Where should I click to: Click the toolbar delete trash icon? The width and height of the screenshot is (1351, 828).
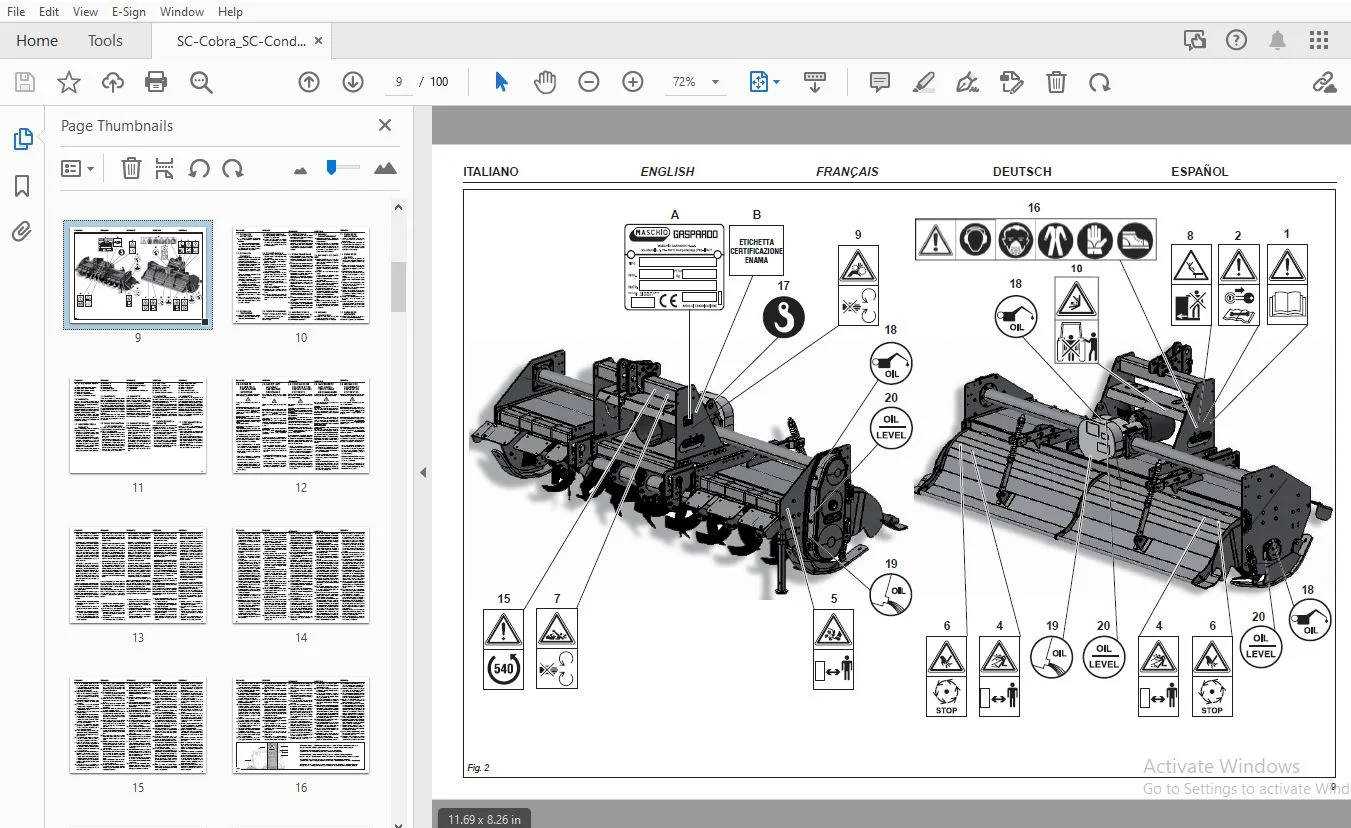(1056, 82)
